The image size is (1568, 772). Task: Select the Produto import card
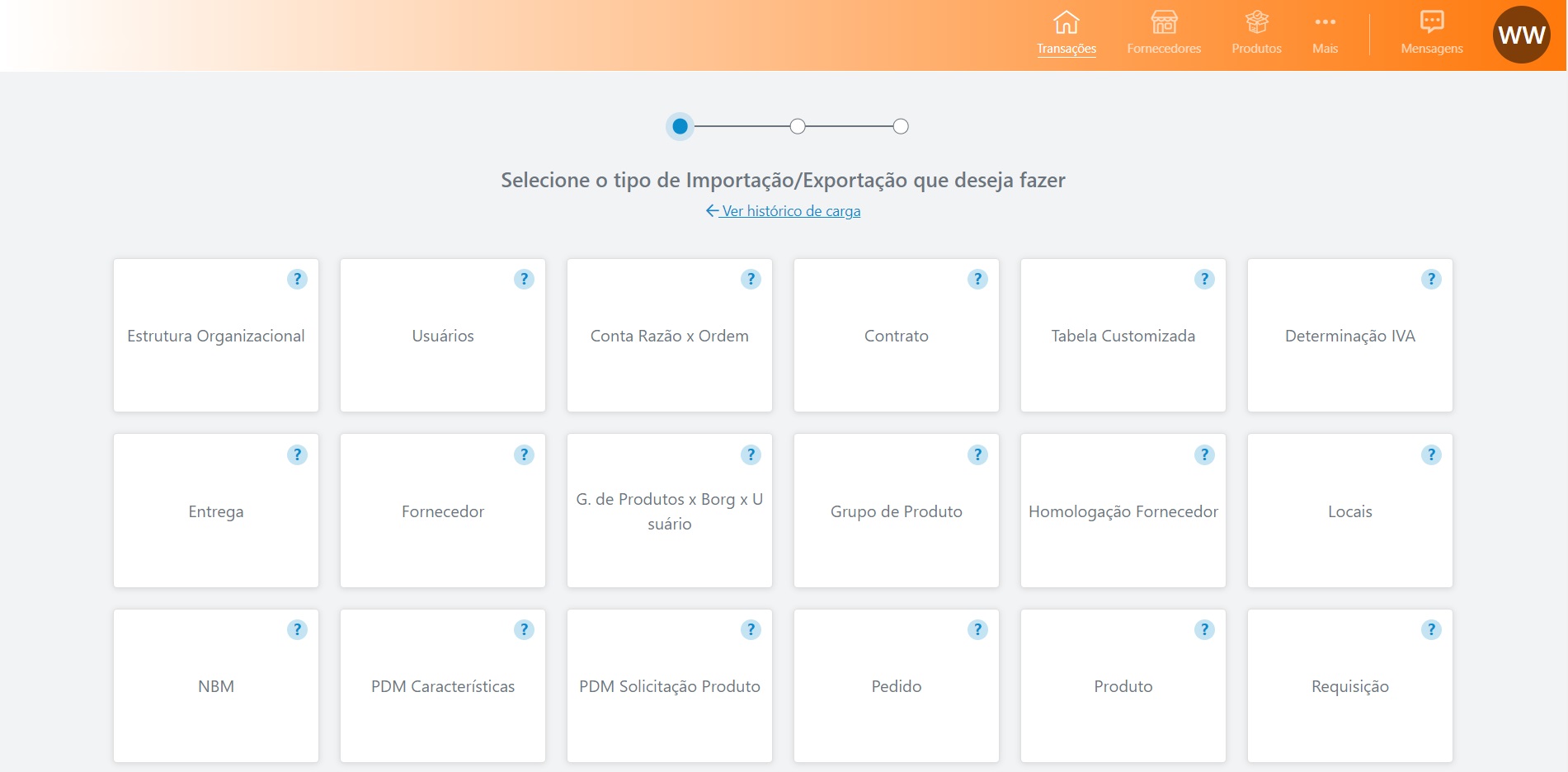pyautogui.click(x=1123, y=686)
